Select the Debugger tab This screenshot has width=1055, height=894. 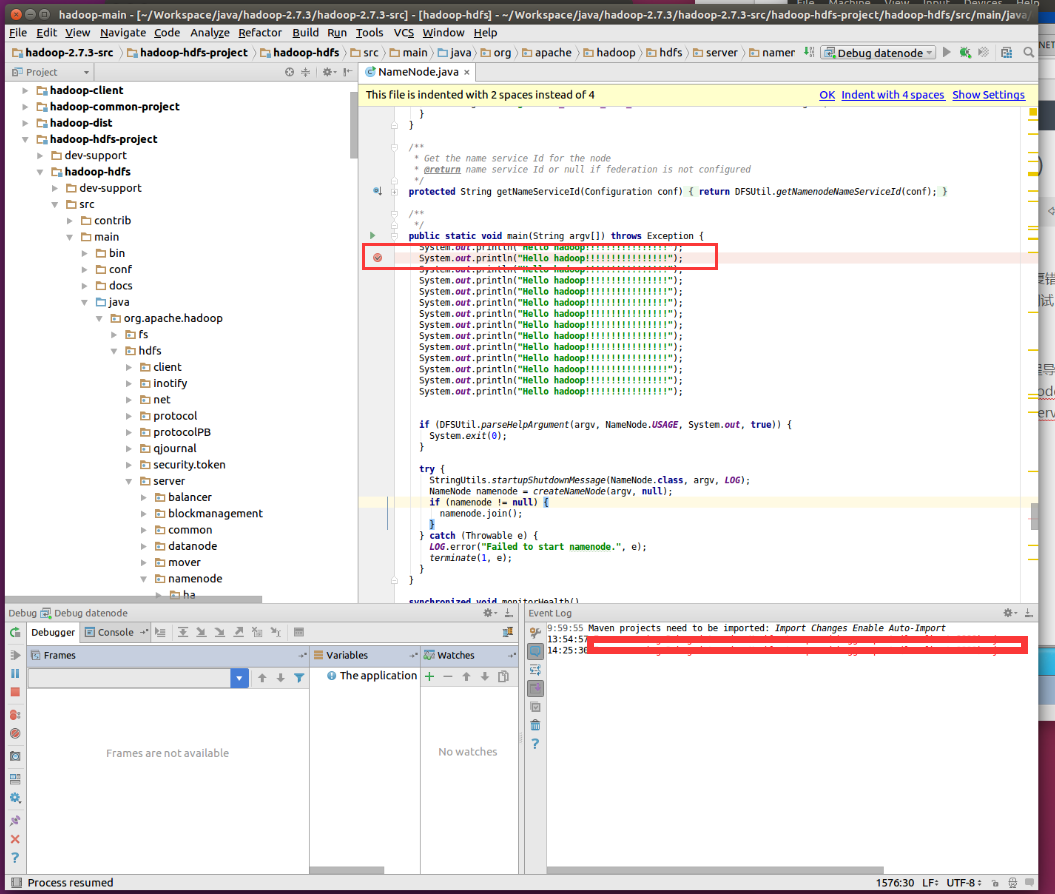pos(53,632)
